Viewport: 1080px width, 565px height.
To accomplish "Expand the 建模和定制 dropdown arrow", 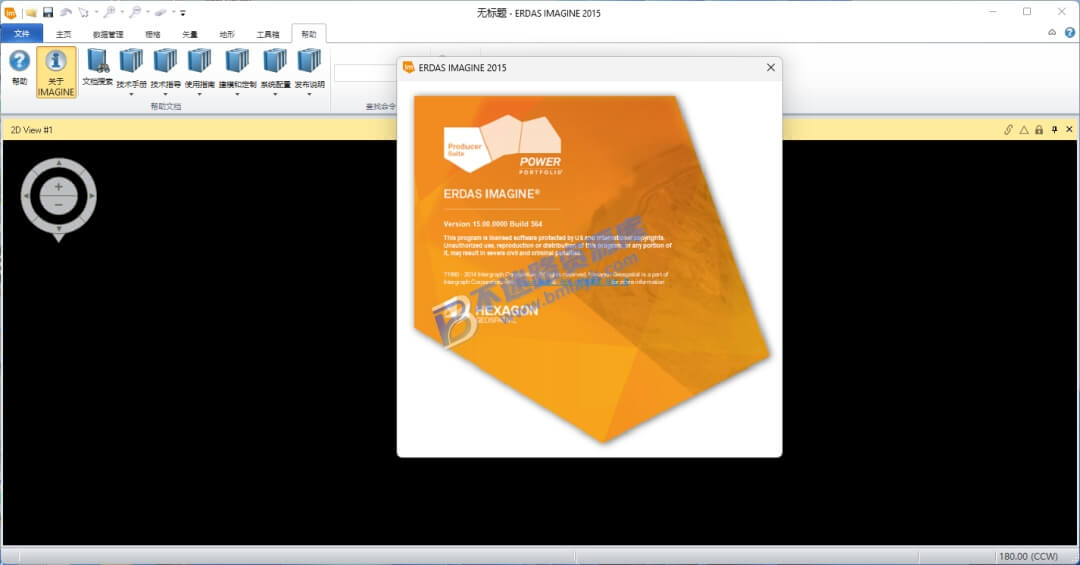I will 238,94.
